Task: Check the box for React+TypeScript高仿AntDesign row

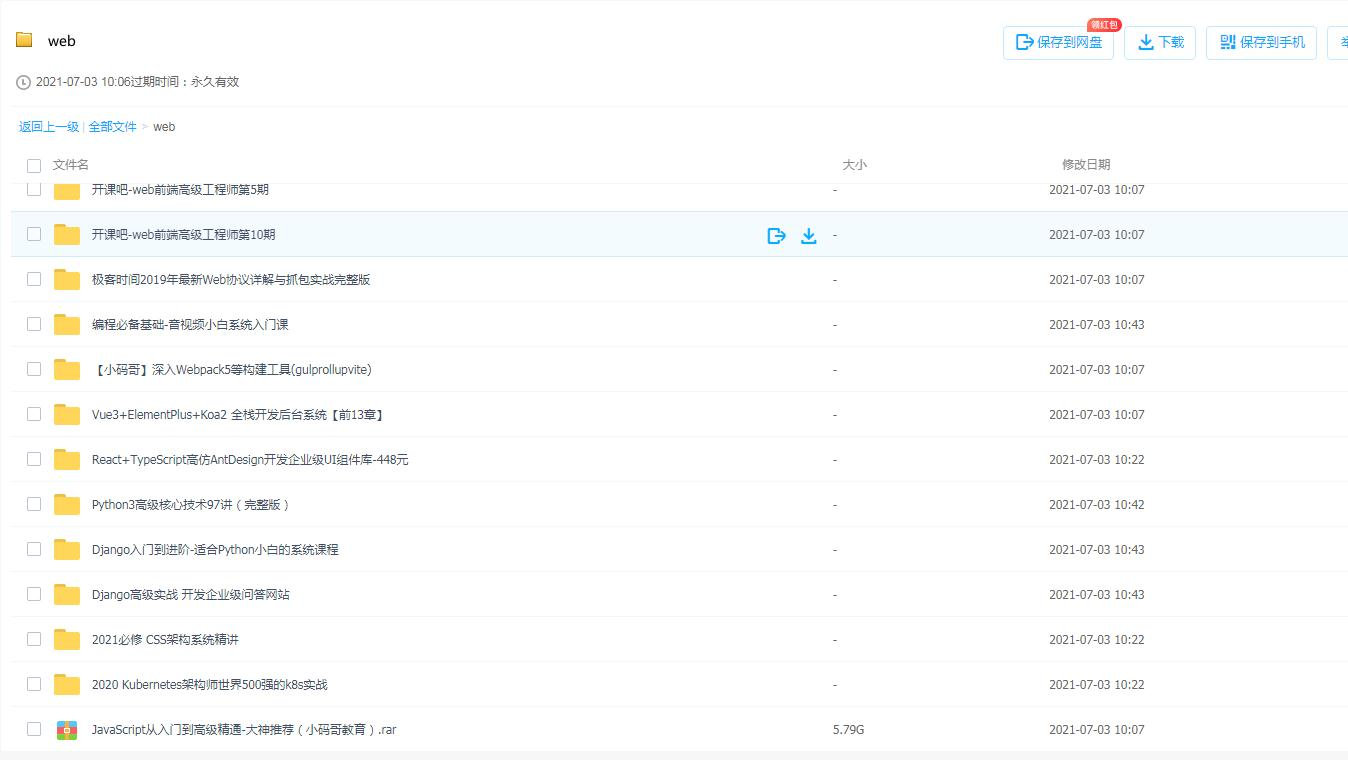Action: pos(34,459)
